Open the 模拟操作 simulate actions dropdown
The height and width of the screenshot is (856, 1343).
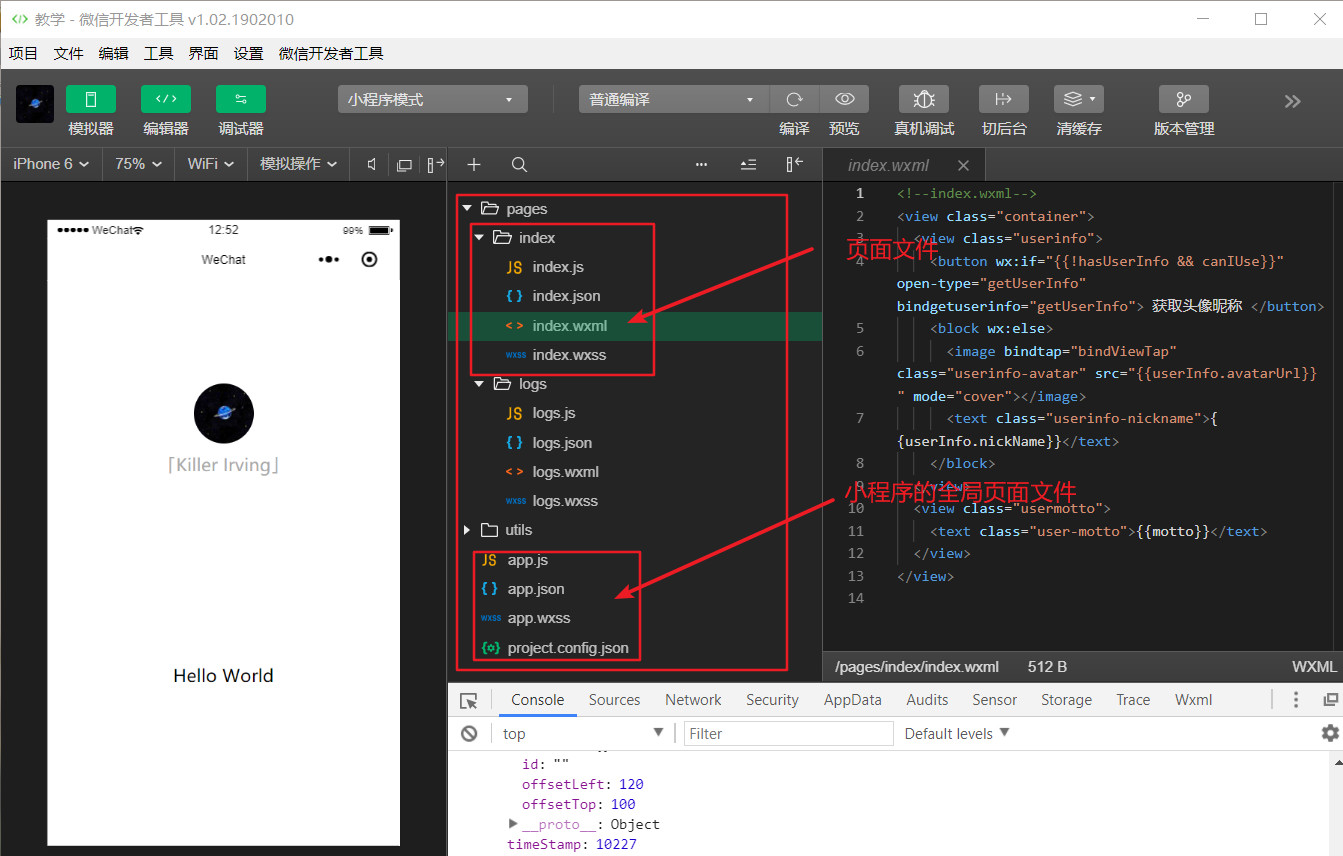[x=299, y=164]
